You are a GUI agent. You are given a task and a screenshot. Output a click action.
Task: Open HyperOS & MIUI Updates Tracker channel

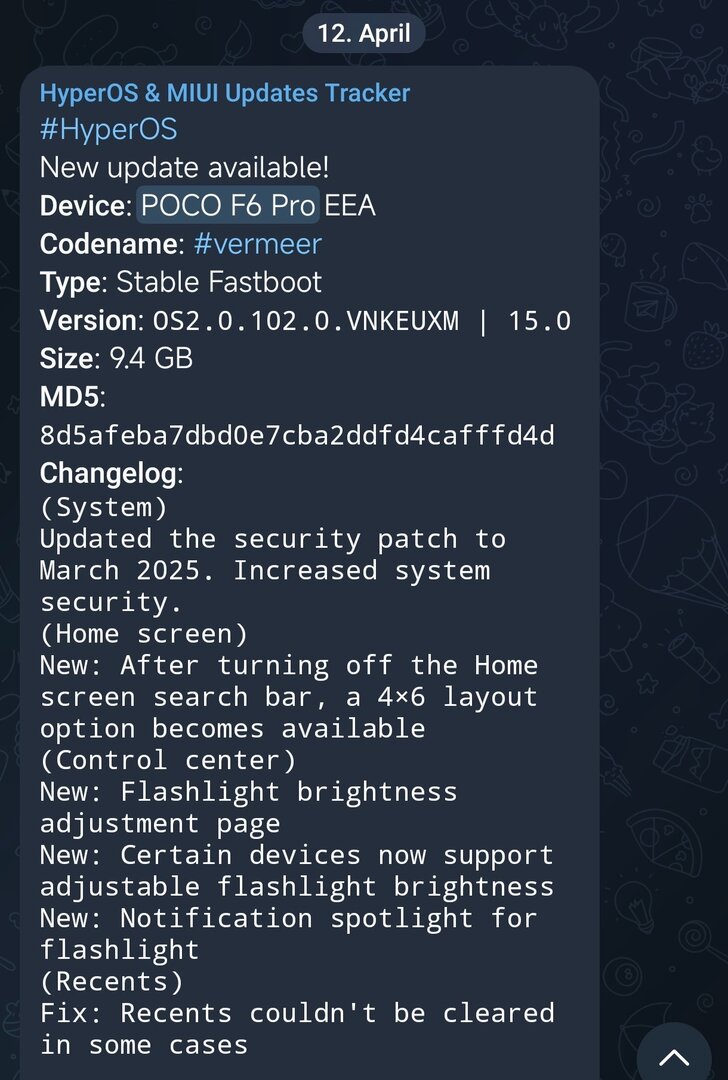point(224,93)
